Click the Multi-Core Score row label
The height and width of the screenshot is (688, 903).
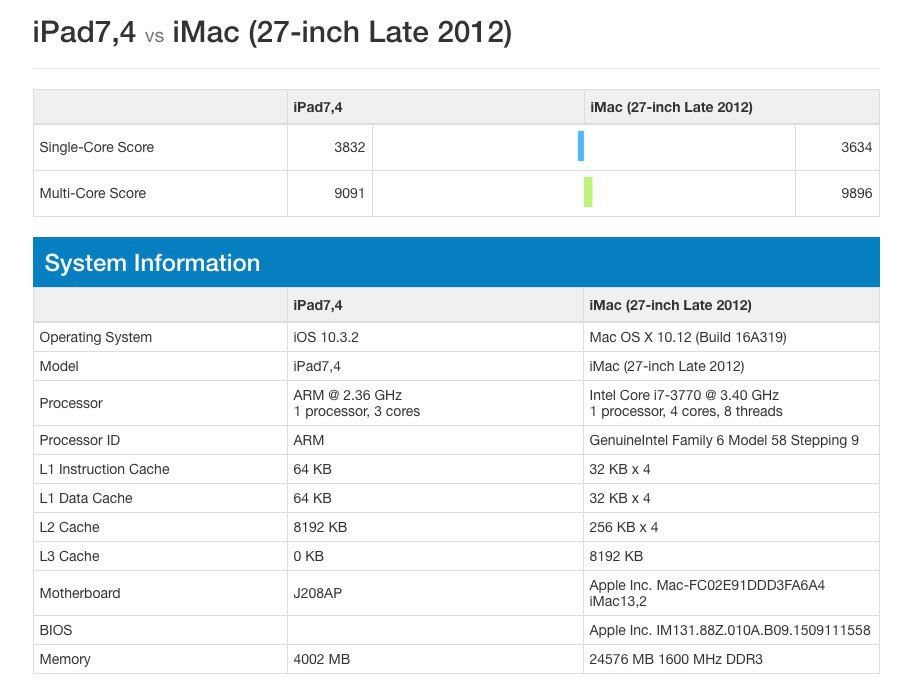pyautogui.click(x=92, y=193)
